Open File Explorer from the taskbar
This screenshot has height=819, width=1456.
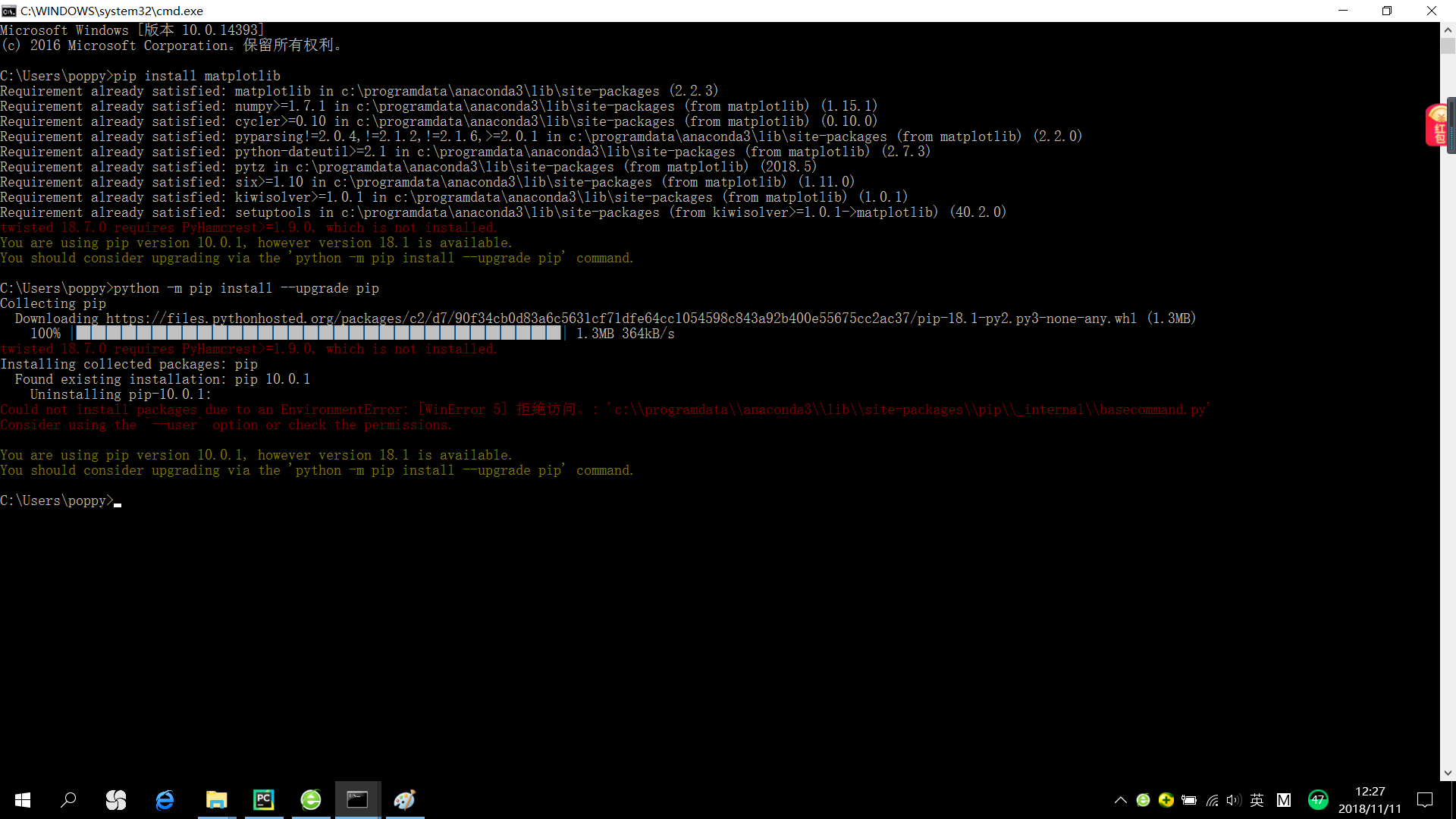[216, 800]
